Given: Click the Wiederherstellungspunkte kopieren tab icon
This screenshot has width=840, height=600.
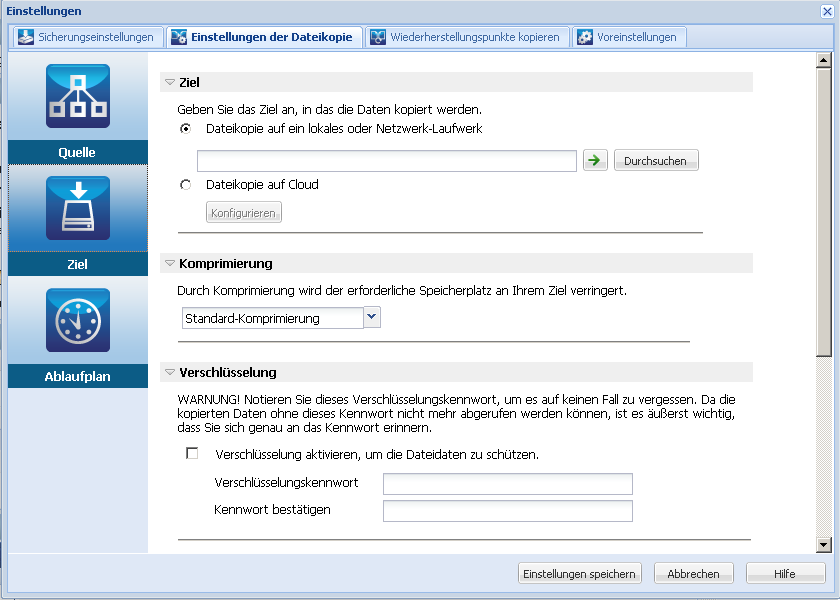Looking at the screenshot, I should (378, 37).
